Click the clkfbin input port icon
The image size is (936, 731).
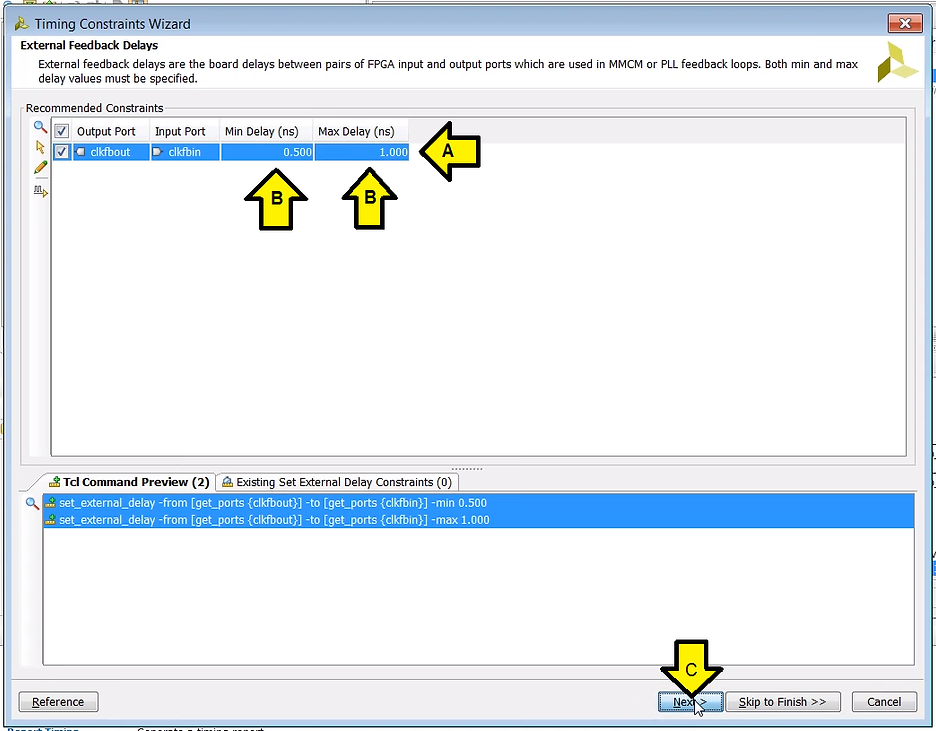coord(158,152)
